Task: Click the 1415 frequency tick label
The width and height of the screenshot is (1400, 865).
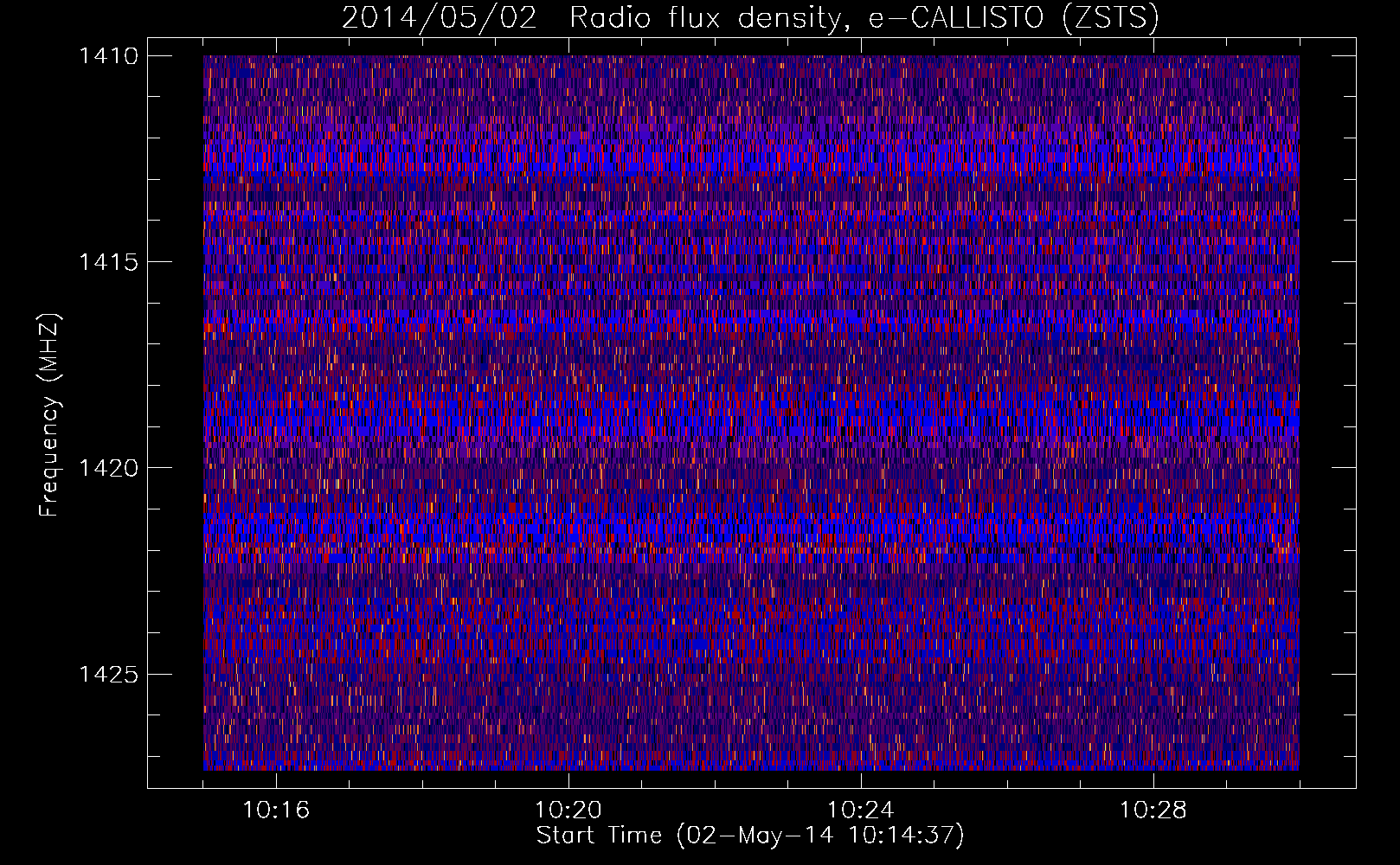Action: (108, 262)
